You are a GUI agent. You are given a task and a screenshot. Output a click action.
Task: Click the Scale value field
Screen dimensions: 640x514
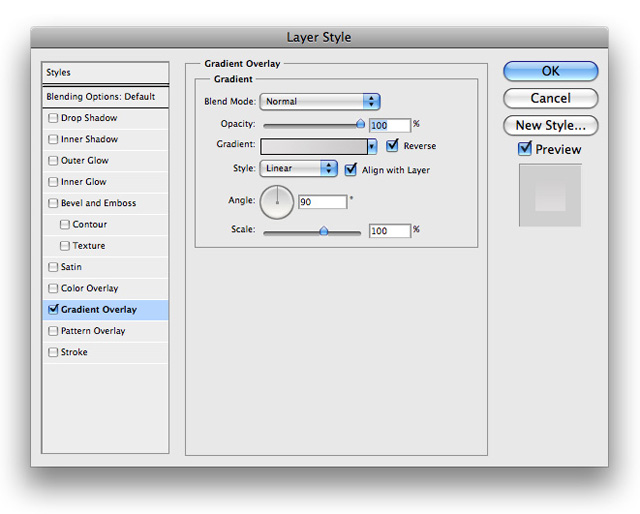pyautogui.click(x=390, y=231)
